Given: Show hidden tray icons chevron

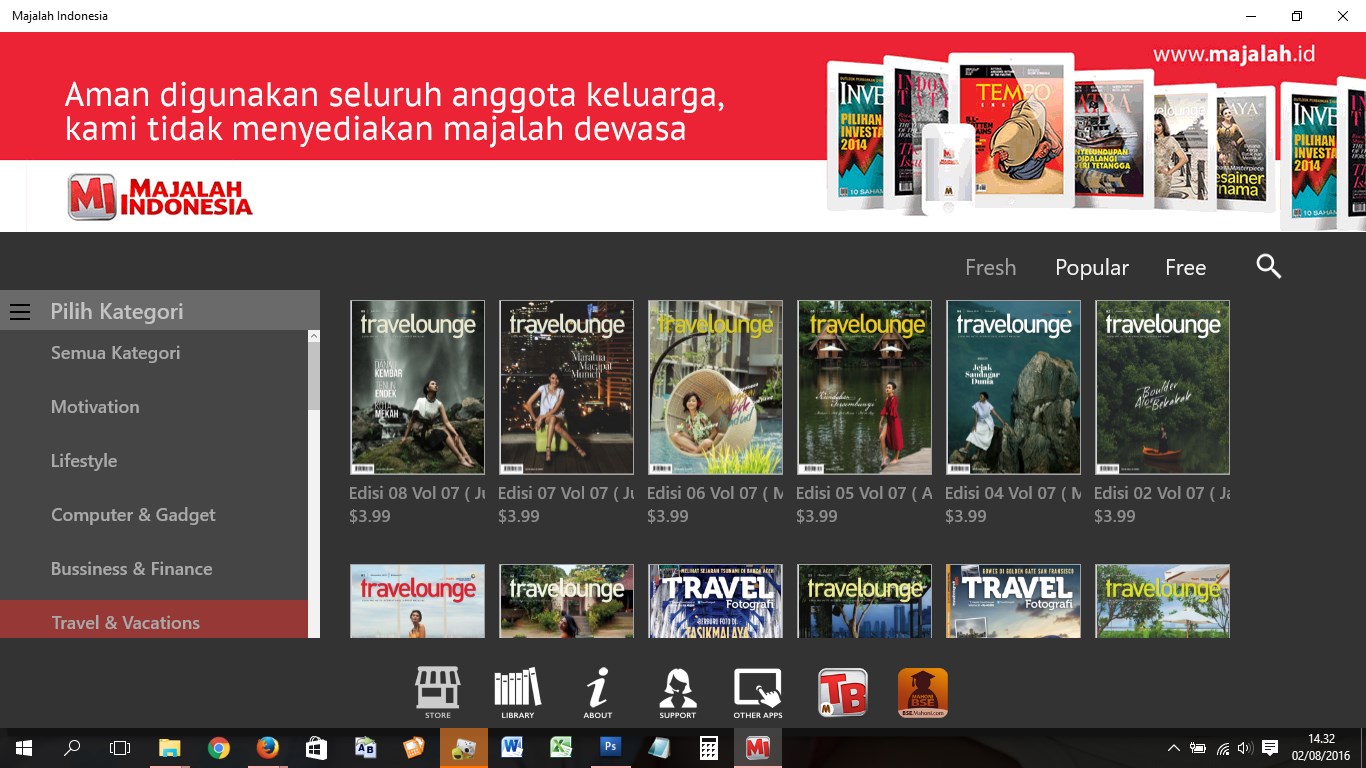Looking at the screenshot, I should (1174, 748).
